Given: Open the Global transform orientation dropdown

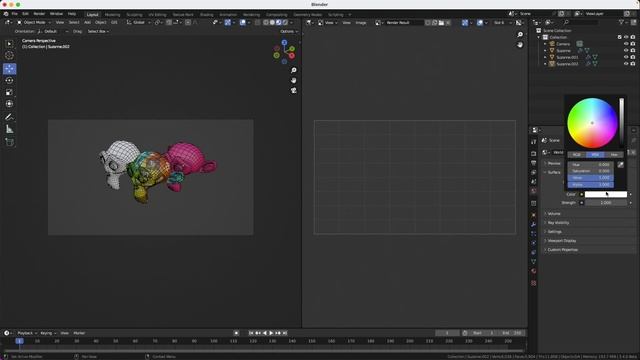Looking at the screenshot, I should coord(138,22).
